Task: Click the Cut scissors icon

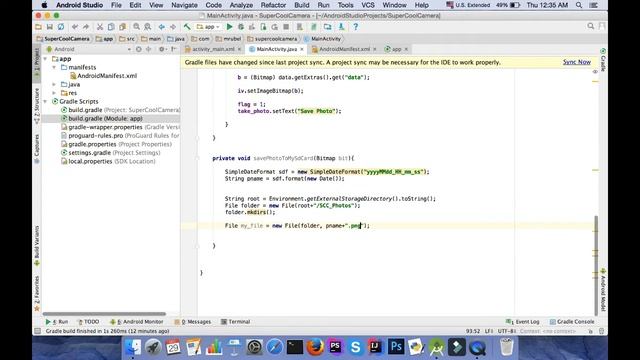Action: (100, 27)
